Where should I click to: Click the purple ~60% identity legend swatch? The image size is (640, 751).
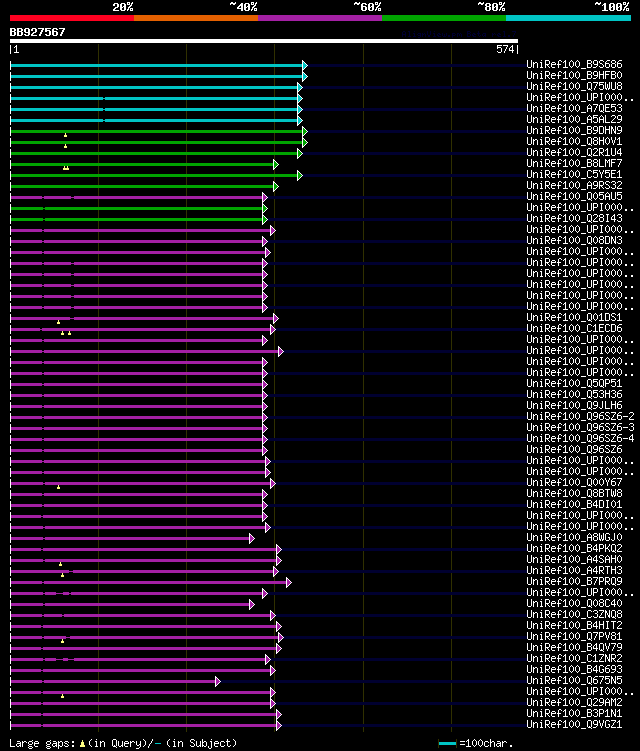coord(320,18)
